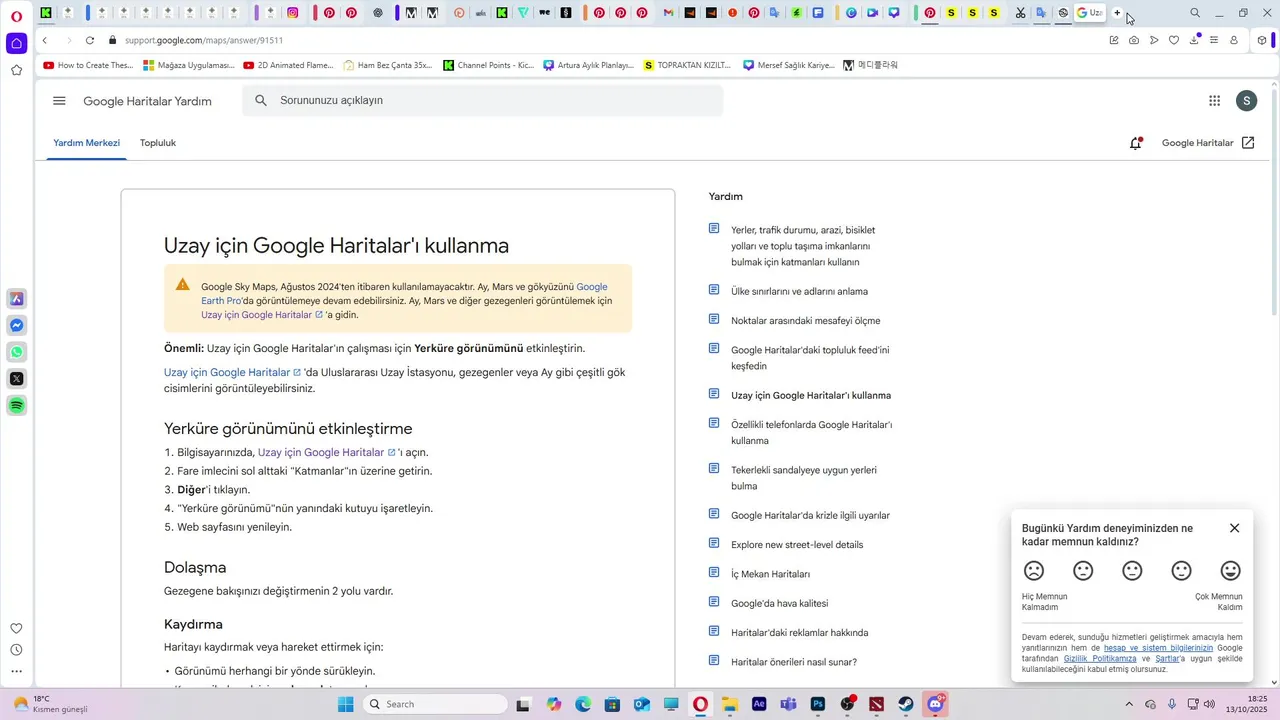Open Spotify in Opera sidebar
The width and height of the screenshot is (1280, 720).
click(x=16, y=406)
